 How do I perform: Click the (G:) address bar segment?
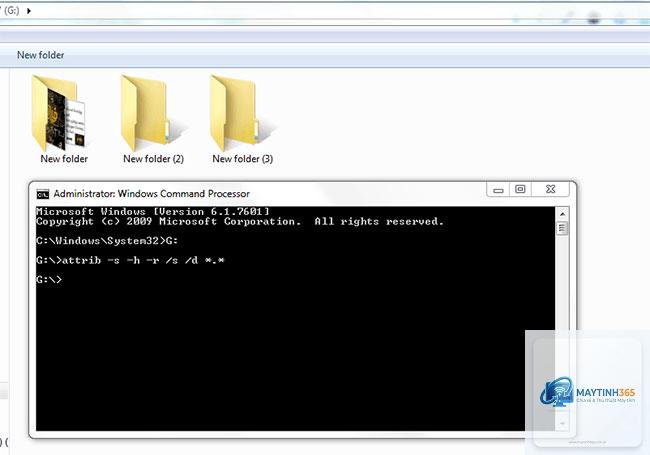tap(12, 11)
